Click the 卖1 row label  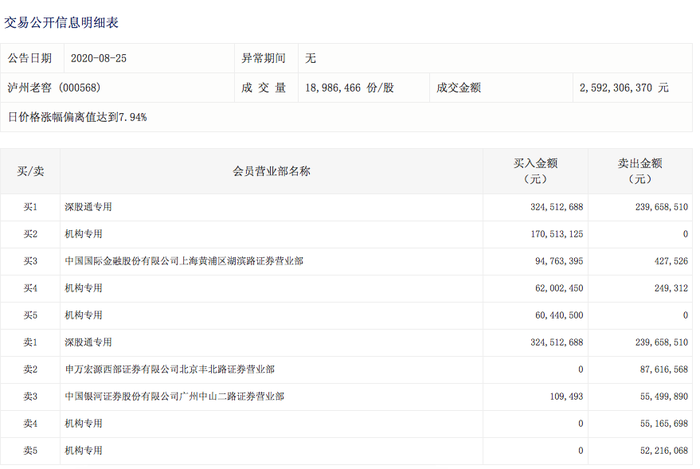[30, 342]
